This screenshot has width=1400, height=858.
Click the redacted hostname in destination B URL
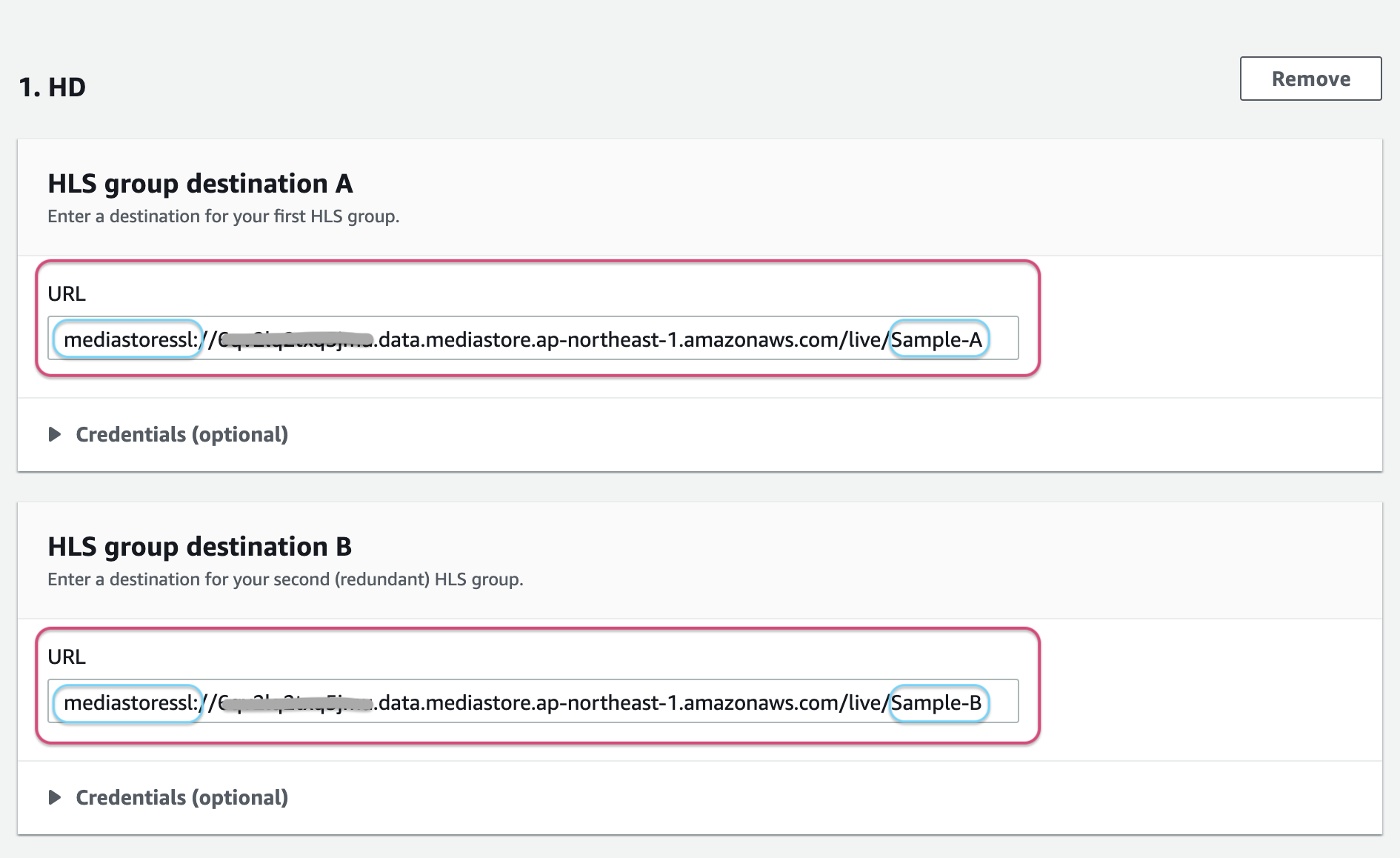click(296, 702)
